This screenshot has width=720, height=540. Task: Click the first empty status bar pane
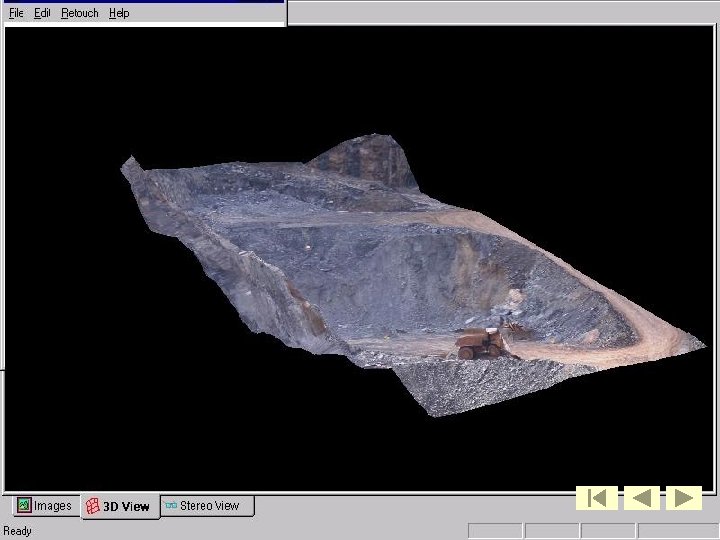494,531
